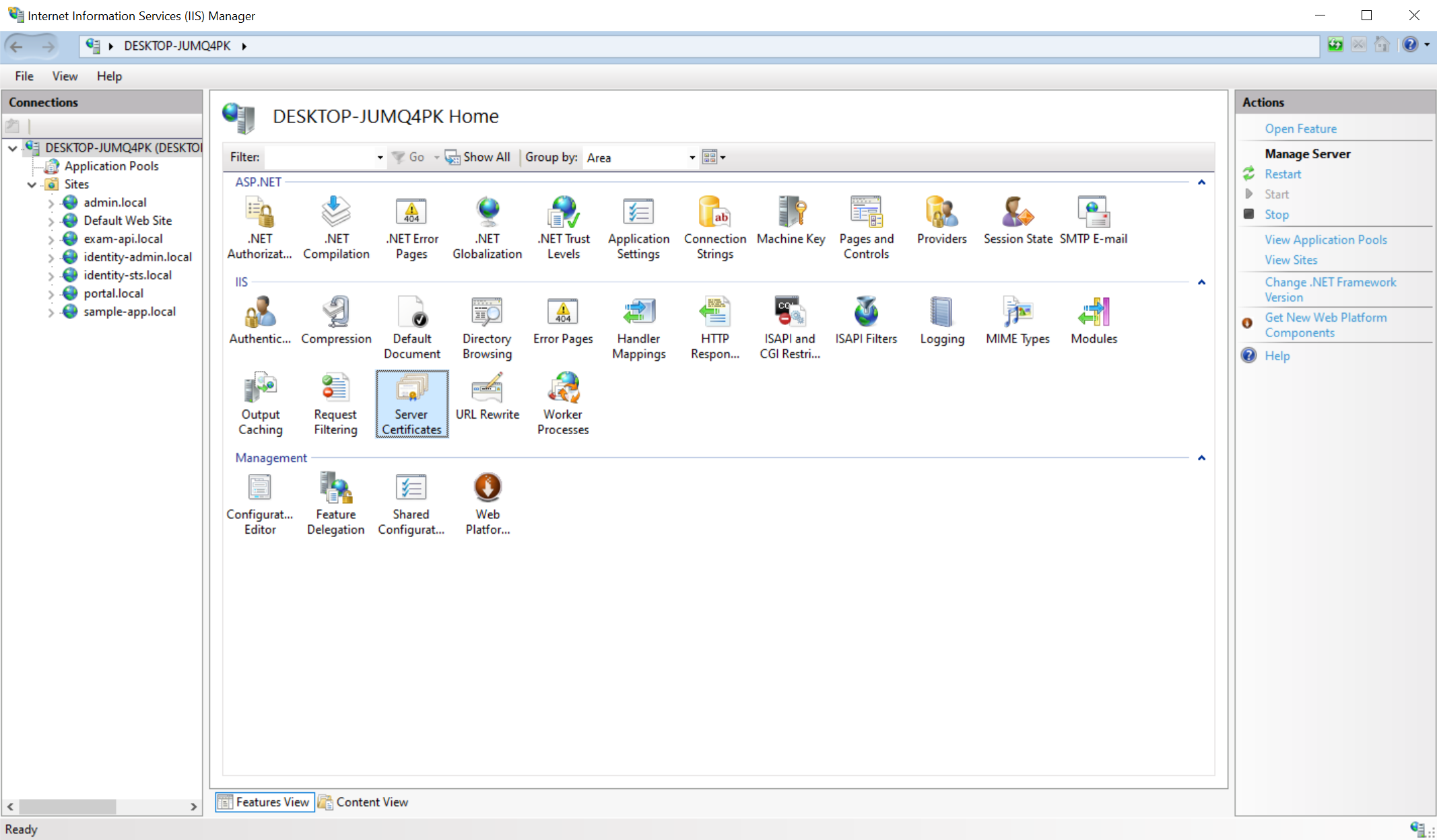This screenshot has width=1437, height=840.
Task: Restart the server from Actions pane
Action: click(1282, 174)
